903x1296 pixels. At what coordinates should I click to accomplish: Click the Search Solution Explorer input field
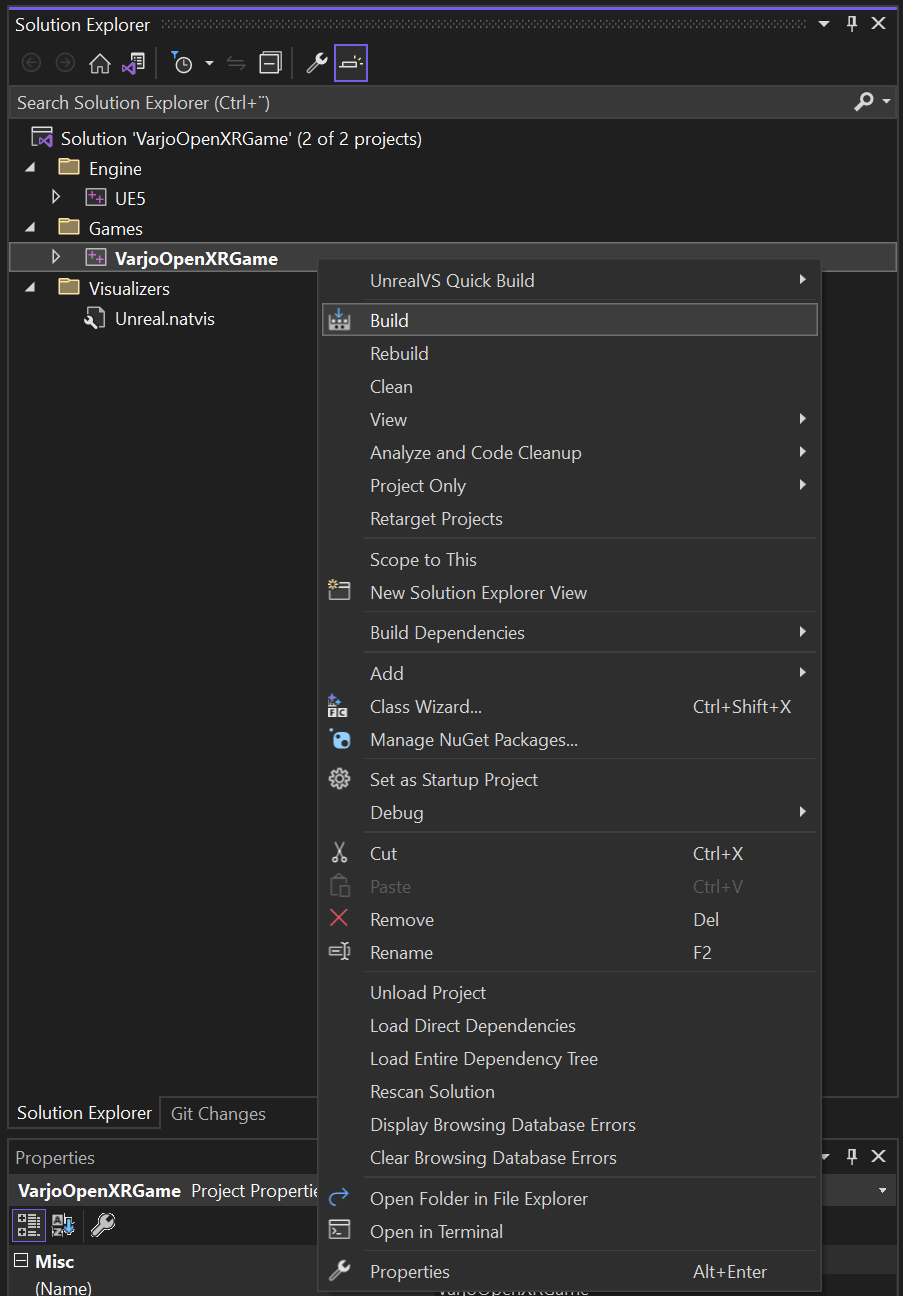(429, 102)
